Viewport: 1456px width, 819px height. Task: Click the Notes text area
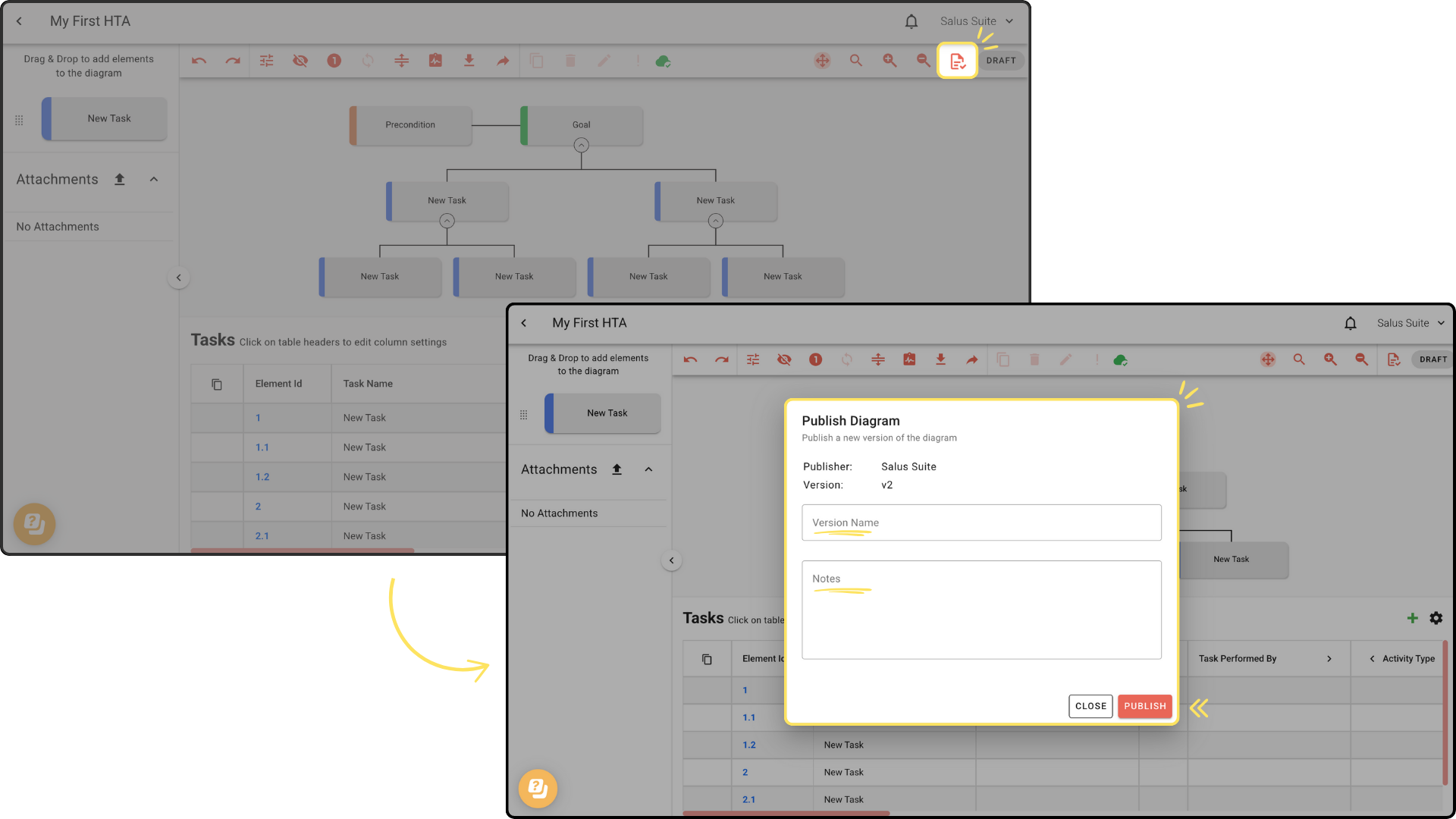(x=981, y=610)
